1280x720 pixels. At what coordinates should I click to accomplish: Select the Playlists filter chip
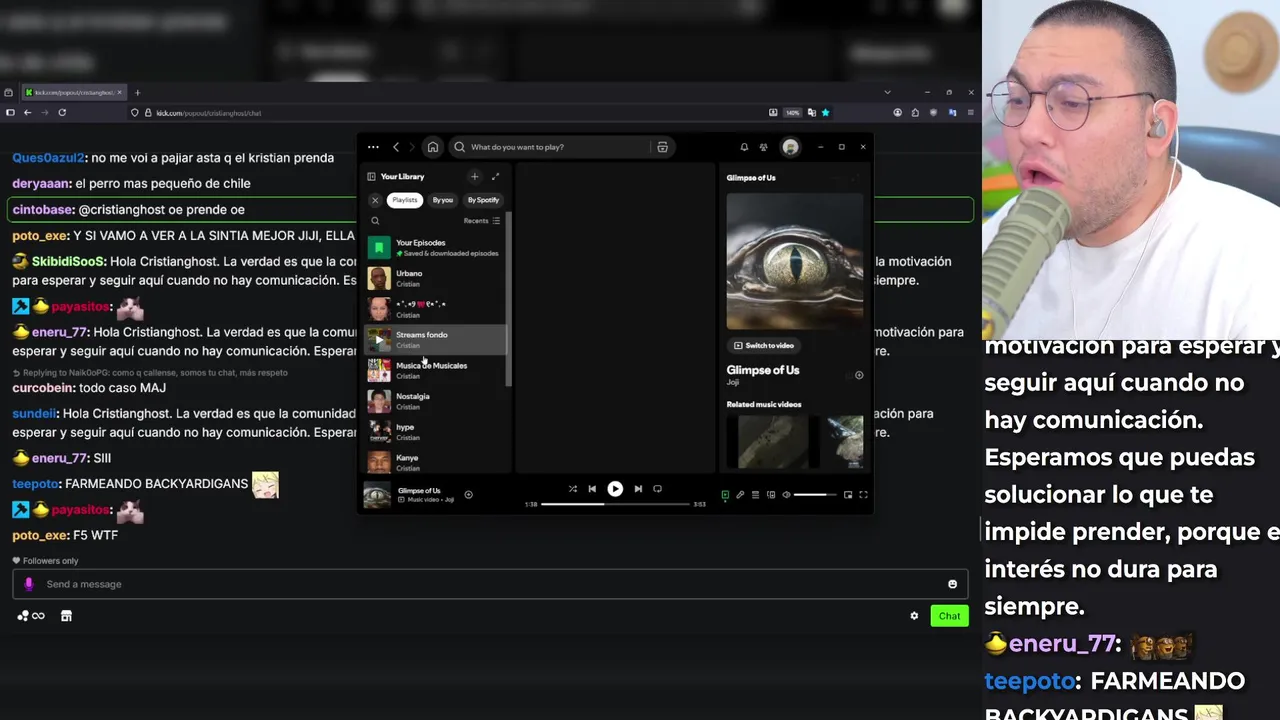tap(405, 200)
